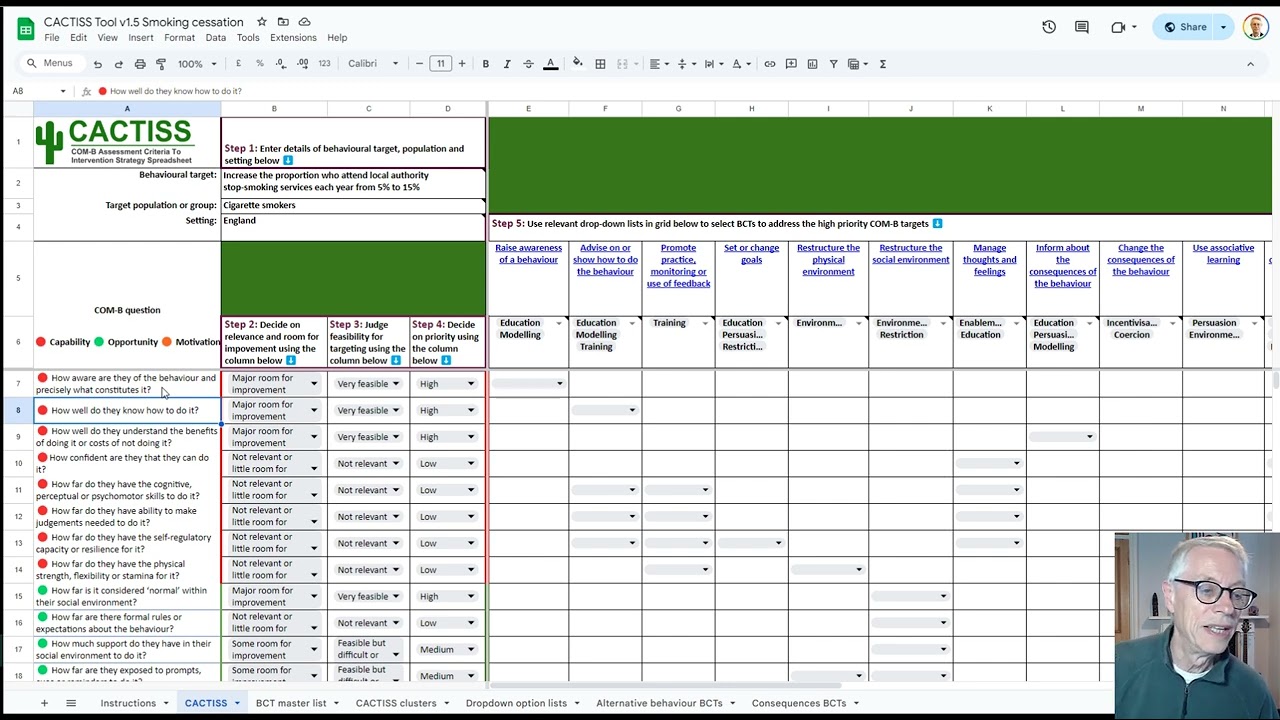Click the Meet video call icon
This screenshot has width=1280, height=720.
click(1118, 27)
